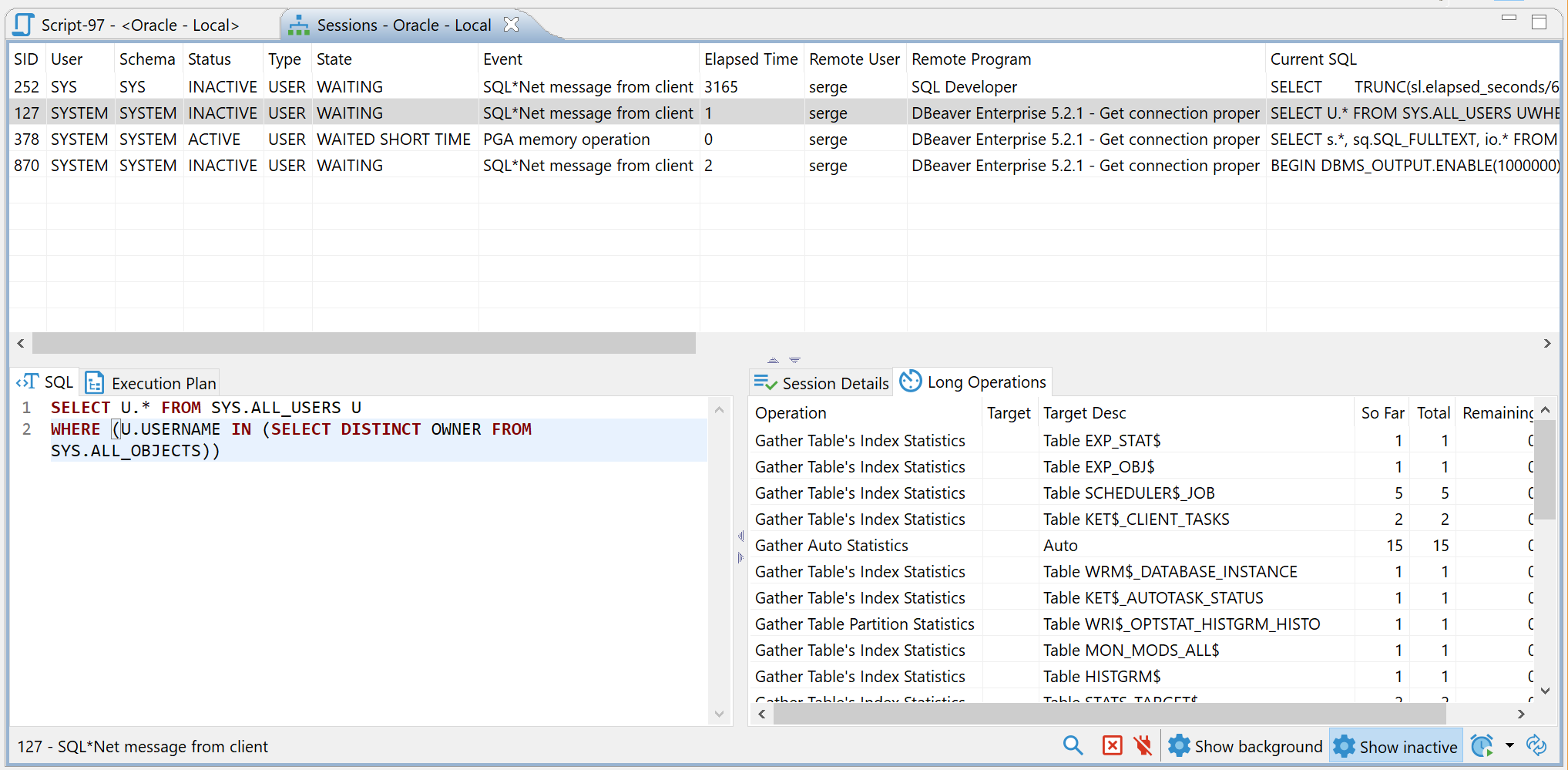Toggle the auto-refresh clock button
1568x770 pixels.
[x=1482, y=745]
